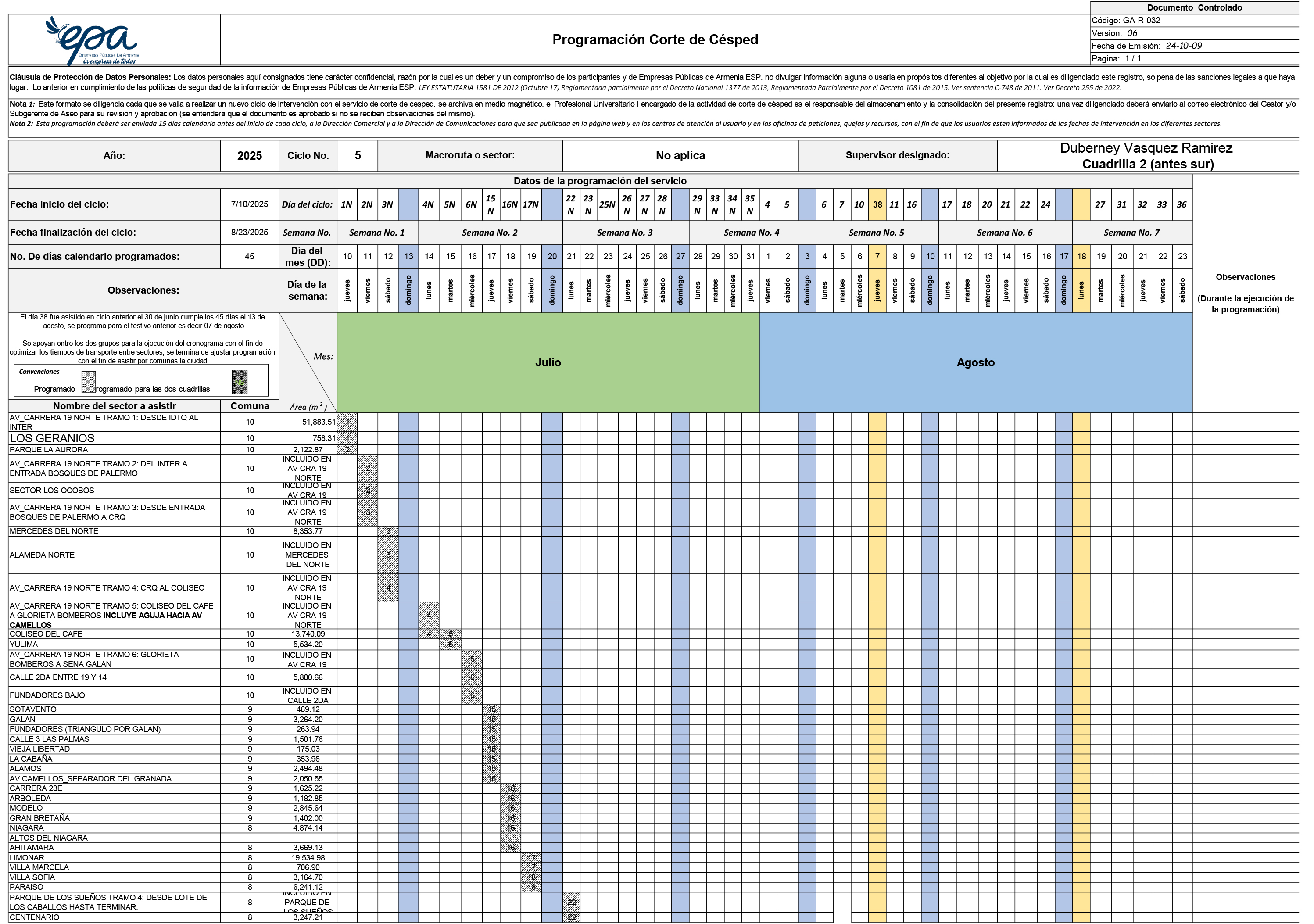Click cycle number value beside 'Ciclo No.'

pos(358,155)
